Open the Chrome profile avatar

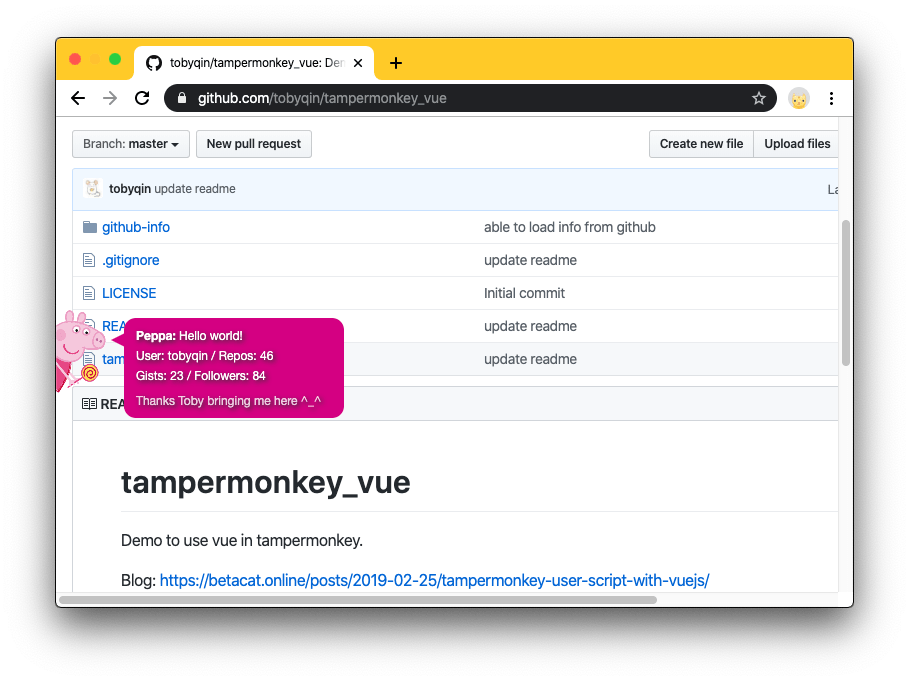point(799,99)
